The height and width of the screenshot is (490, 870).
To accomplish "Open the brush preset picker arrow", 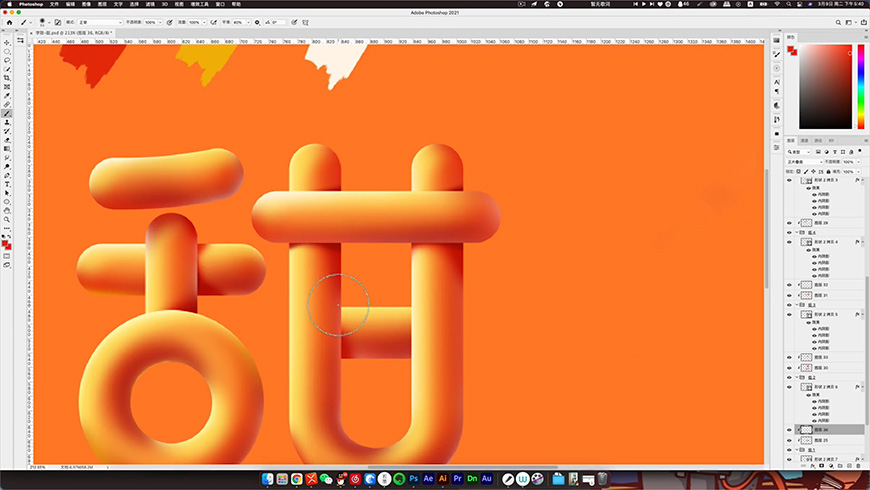I will (49, 23).
